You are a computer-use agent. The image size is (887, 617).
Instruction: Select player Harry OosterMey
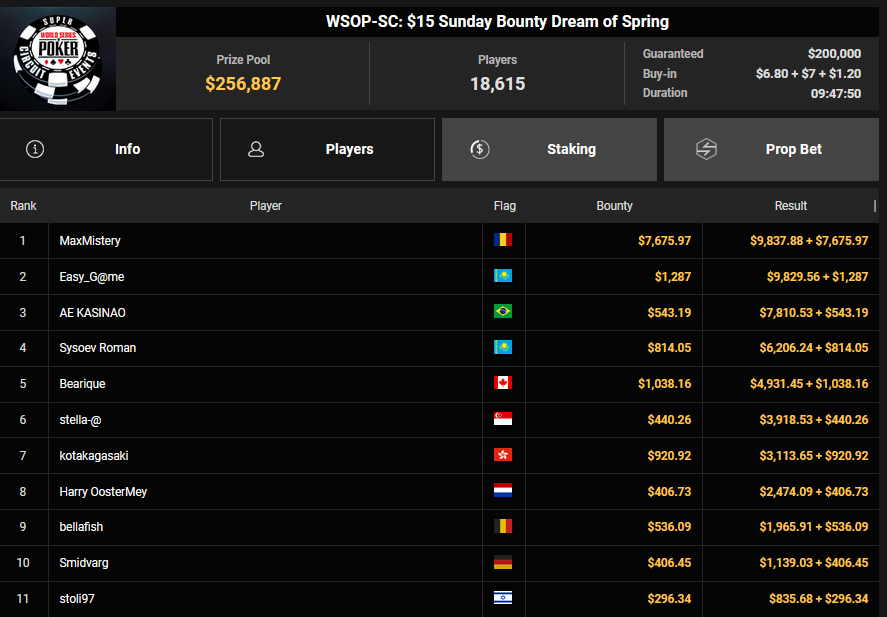click(103, 492)
